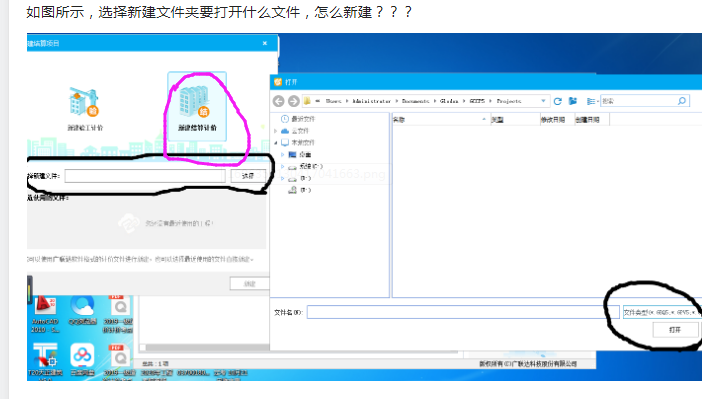Click the file path input in project dialog

pyautogui.click(x=145, y=176)
